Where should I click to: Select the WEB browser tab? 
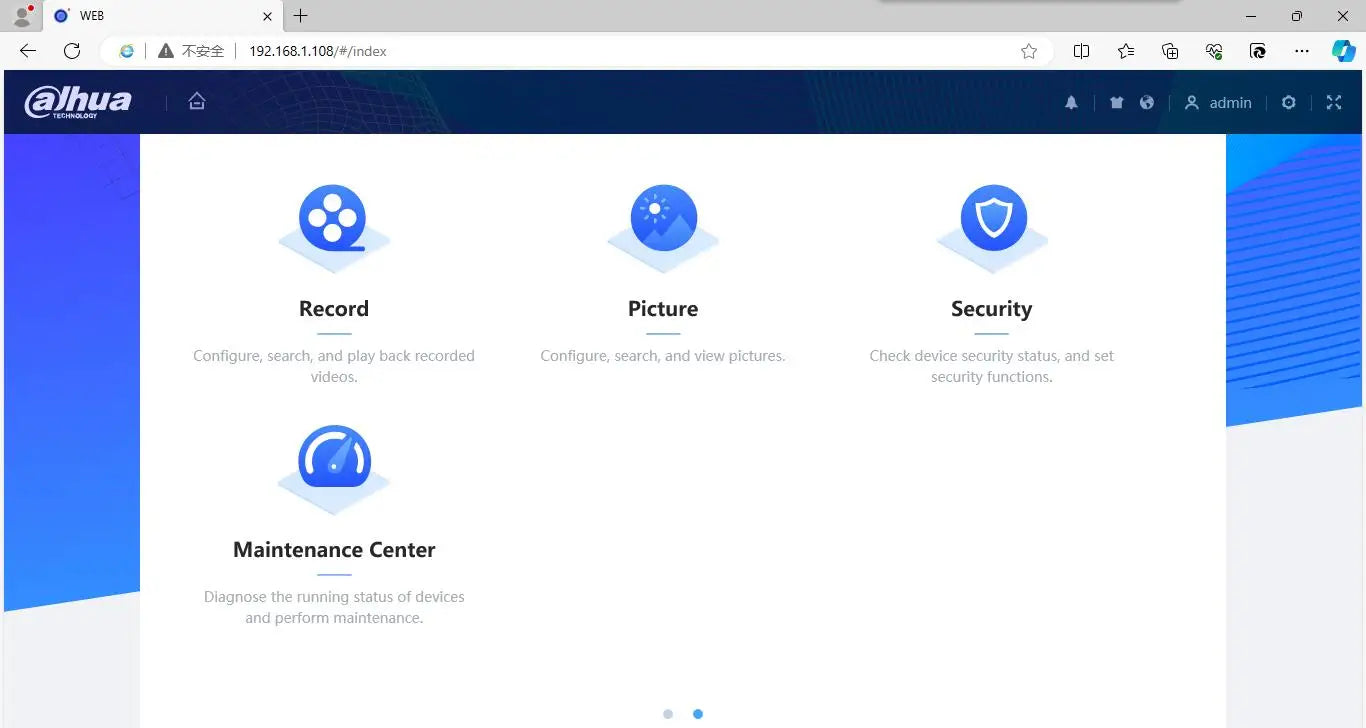point(163,16)
